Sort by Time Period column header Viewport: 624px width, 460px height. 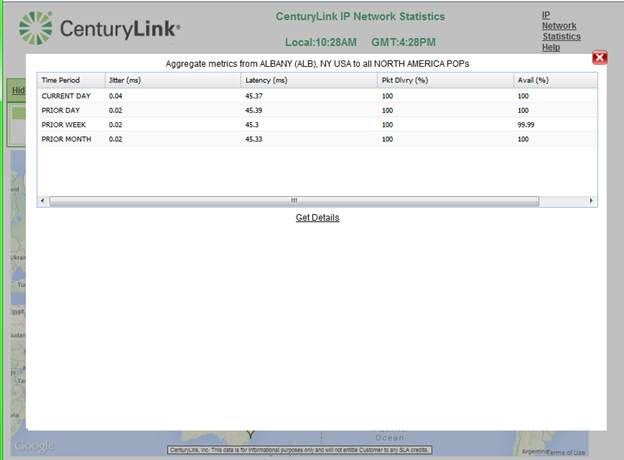[71, 80]
